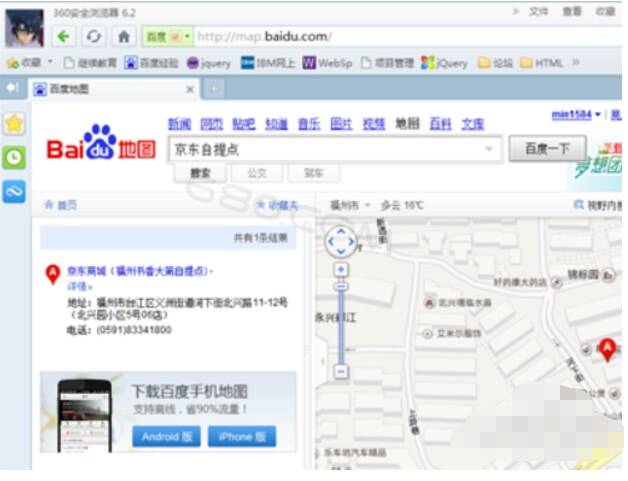Image resolution: width=628 pixels, height=481 pixels.
Task: Select the 驾车 tab under search box
Action: [314, 173]
